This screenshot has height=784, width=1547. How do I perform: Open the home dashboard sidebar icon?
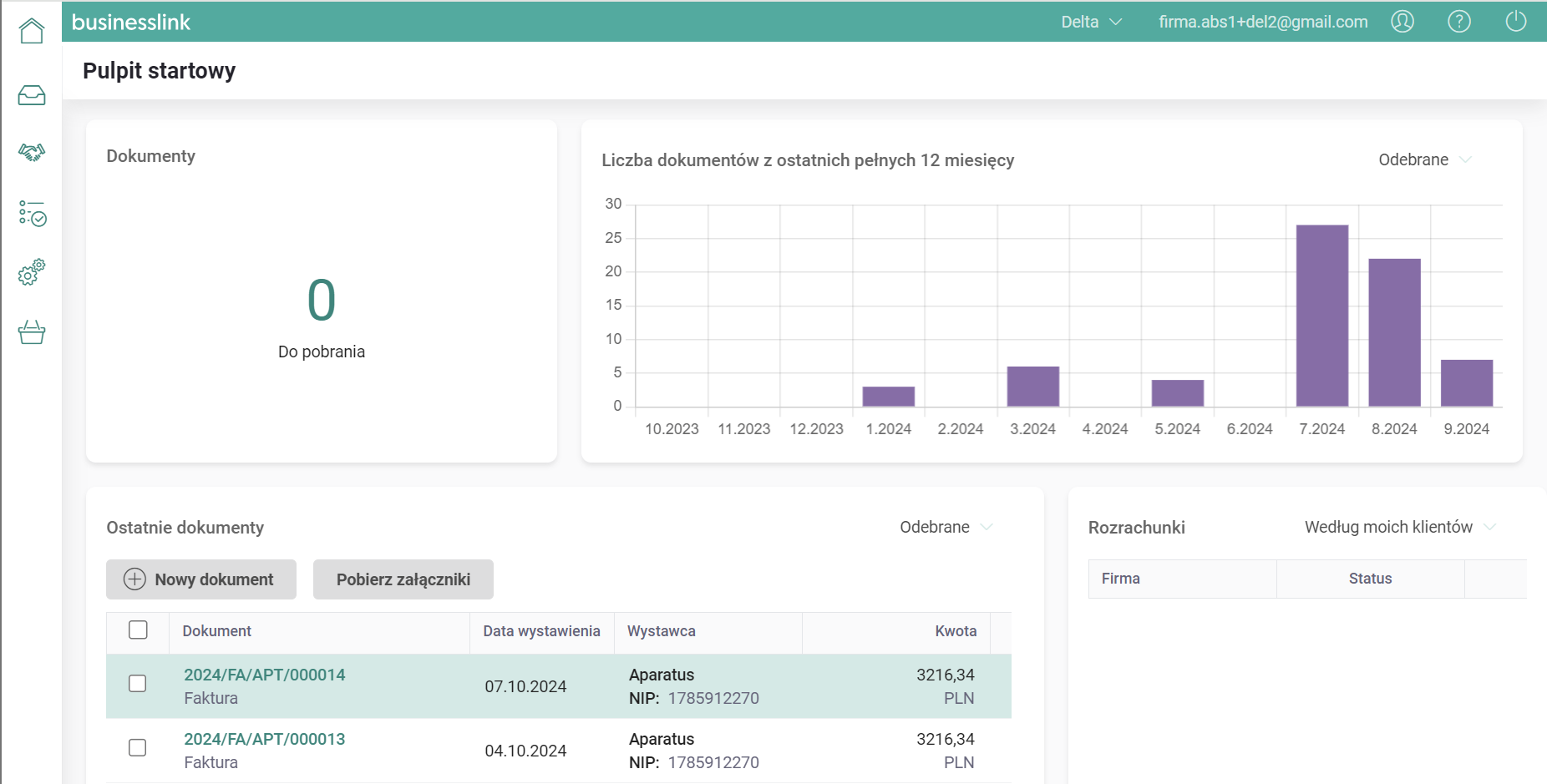pyautogui.click(x=32, y=31)
